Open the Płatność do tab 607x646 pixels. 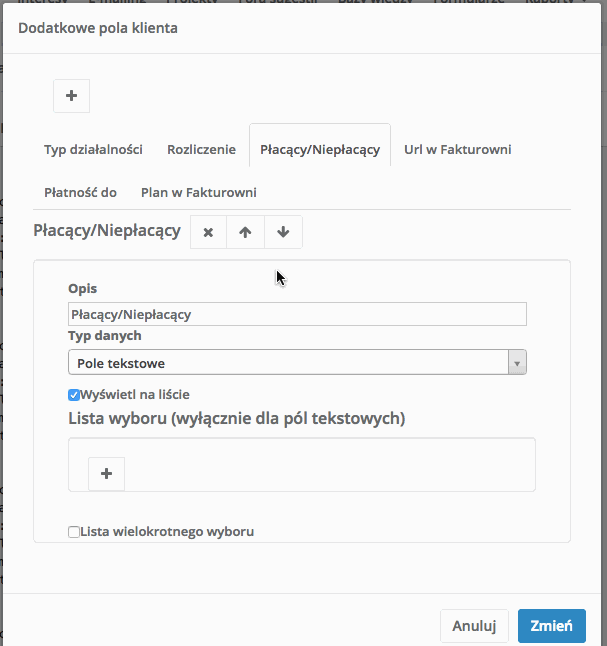pos(80,192)
